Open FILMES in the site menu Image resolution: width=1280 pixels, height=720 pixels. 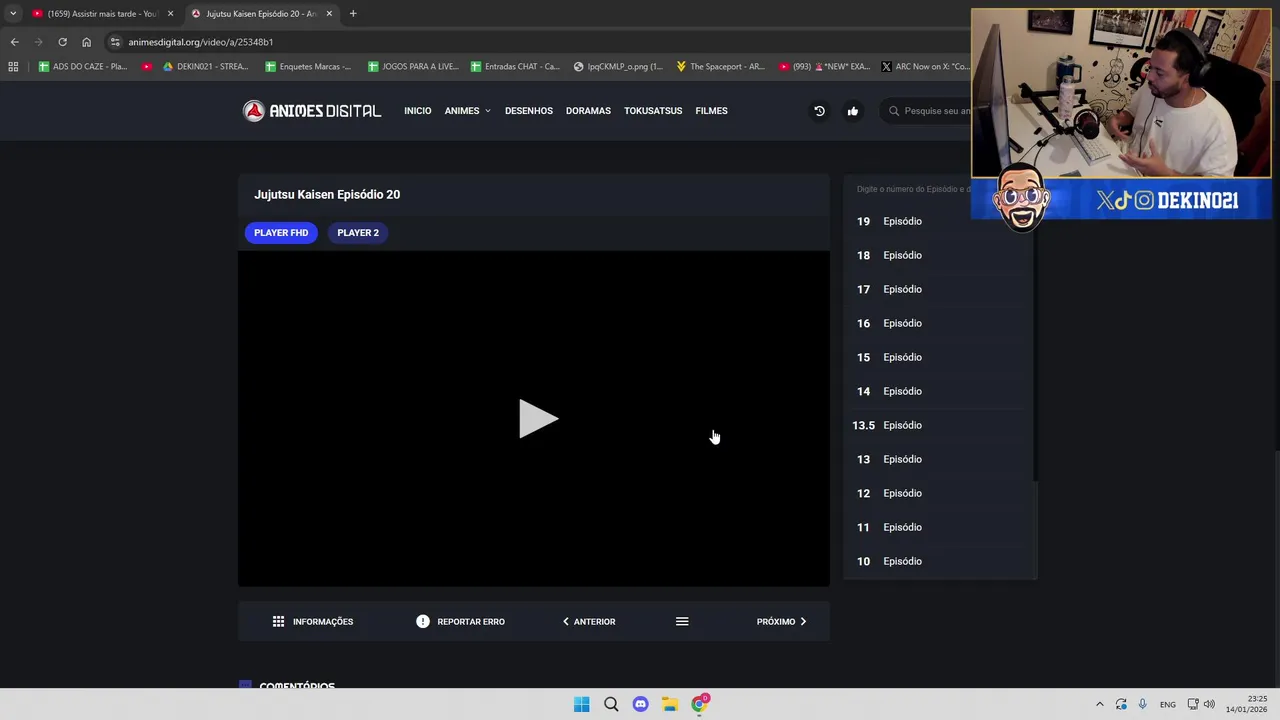(711, 111)
